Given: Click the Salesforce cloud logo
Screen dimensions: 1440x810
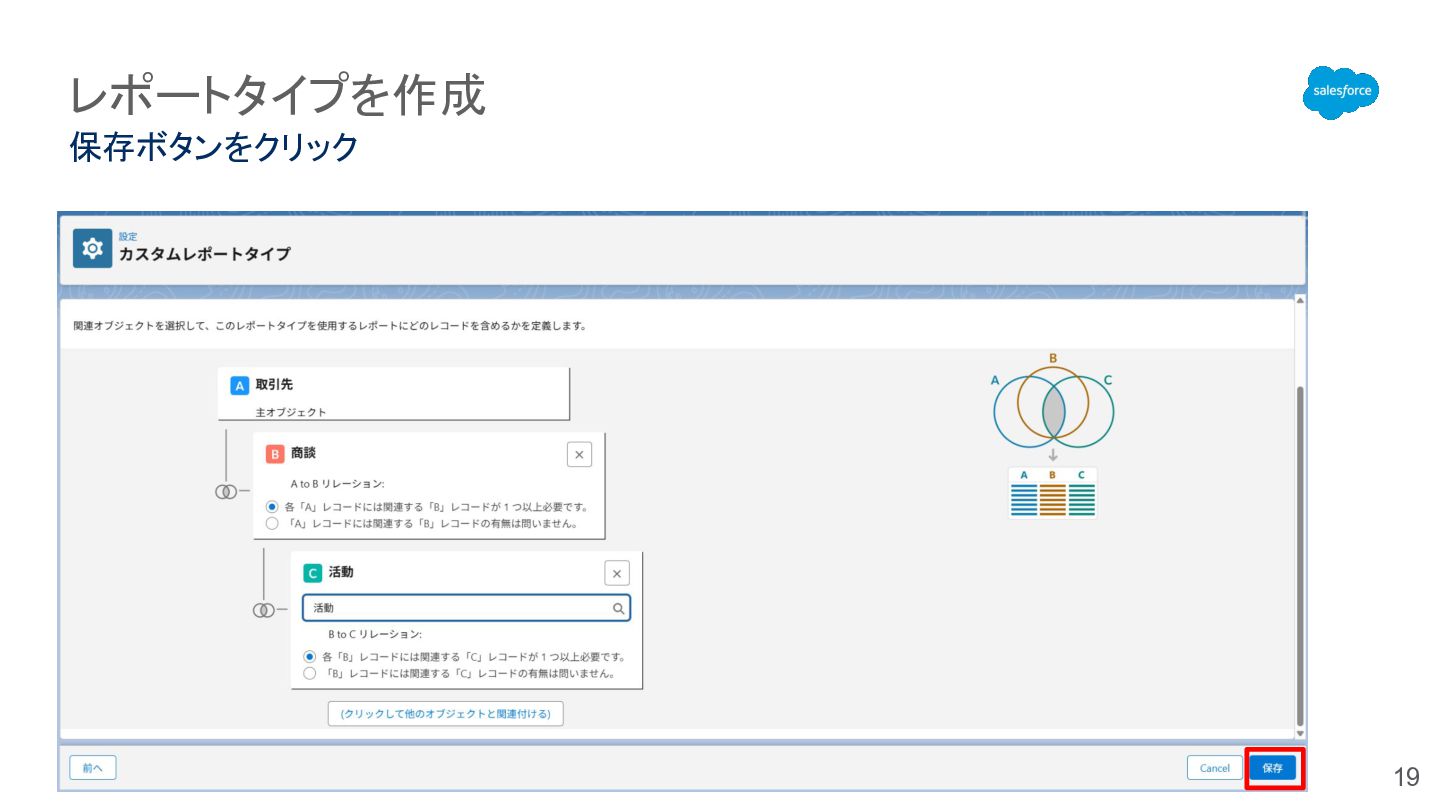Looking at the screenshot, I should tap(1341, 92).
